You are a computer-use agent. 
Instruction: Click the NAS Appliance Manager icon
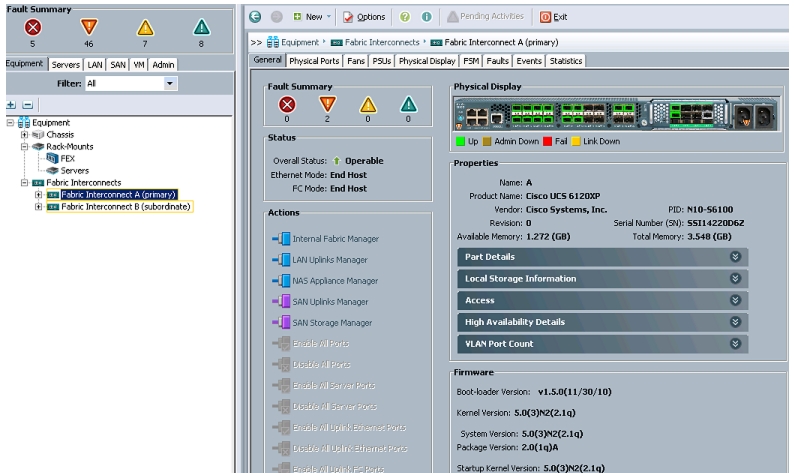(282, 281)
